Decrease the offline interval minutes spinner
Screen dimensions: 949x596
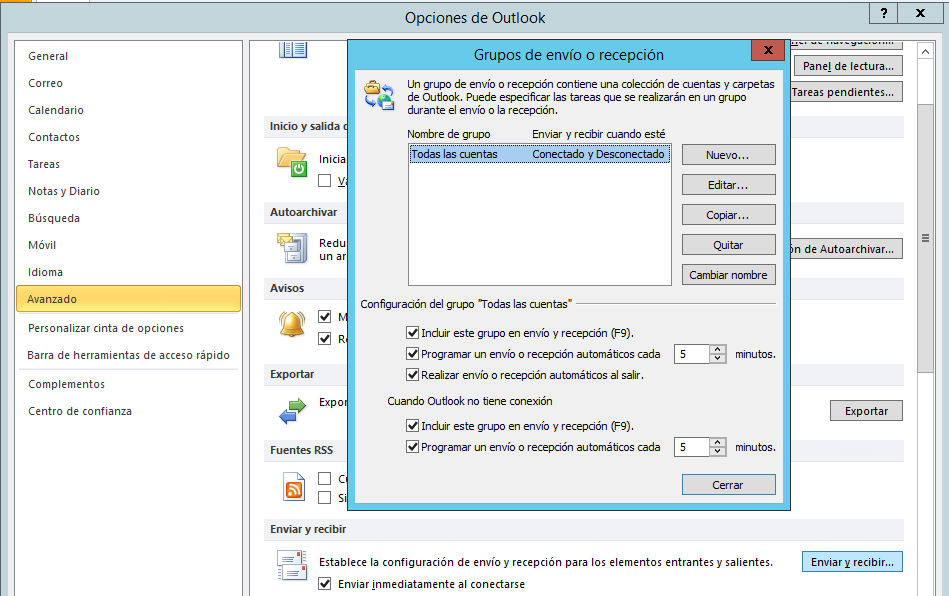[718, 451]
